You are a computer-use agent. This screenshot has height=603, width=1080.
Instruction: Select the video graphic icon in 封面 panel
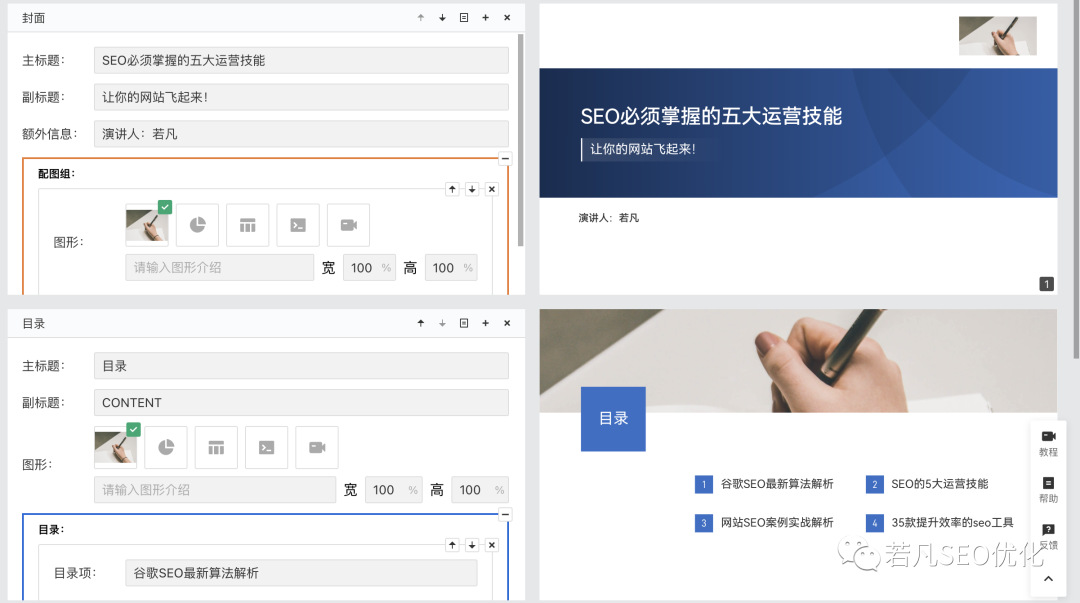pyautogui.click(x=348, y=225)
